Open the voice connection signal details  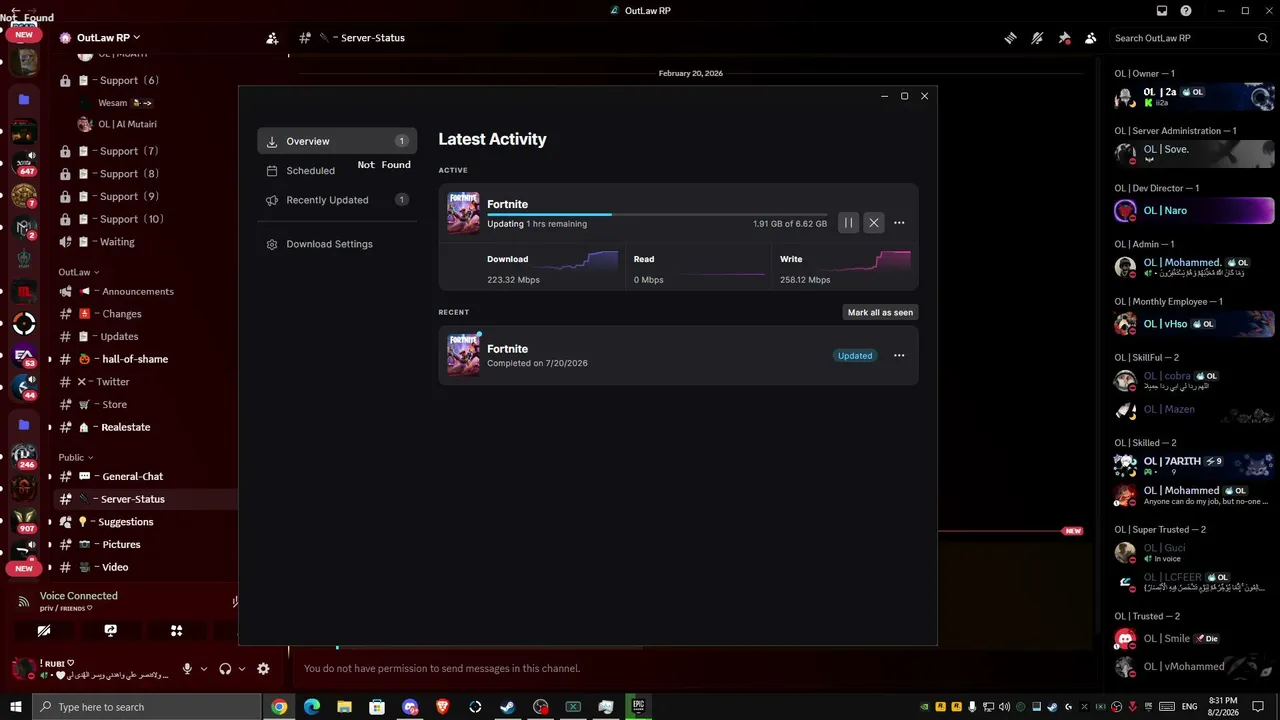(23, 601)
